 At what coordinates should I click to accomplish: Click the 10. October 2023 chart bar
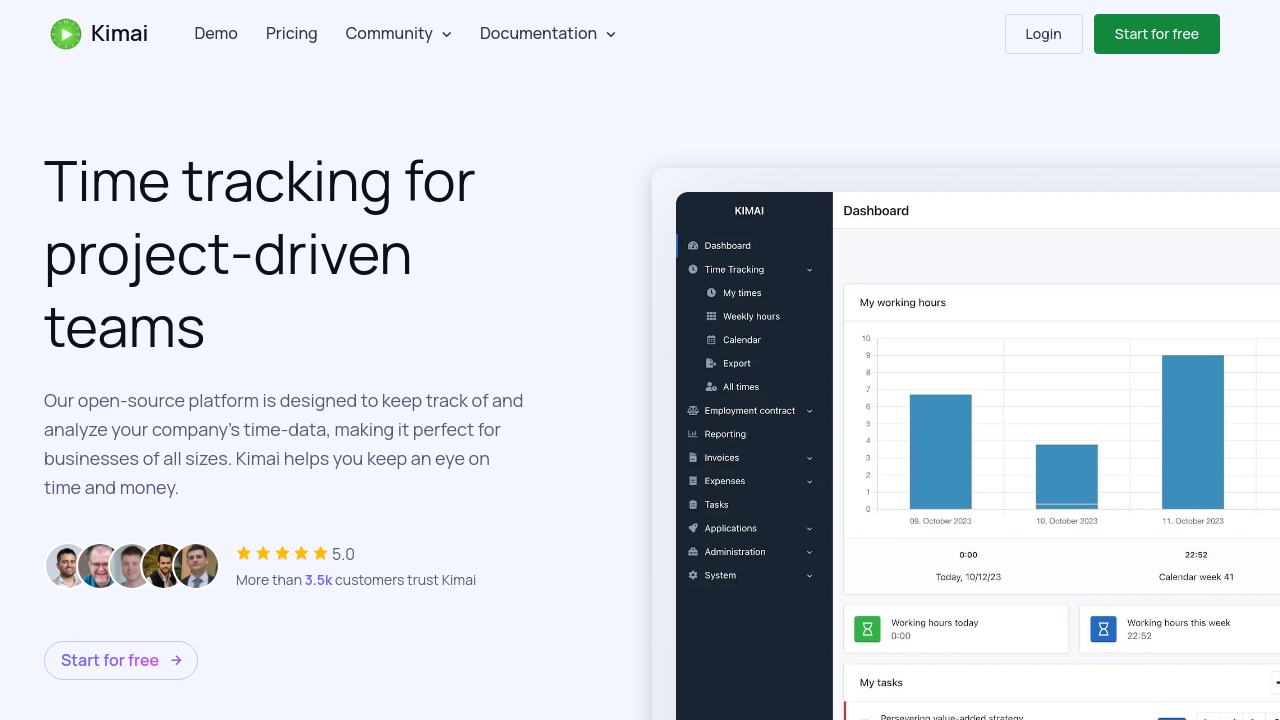pyautogui.click(x=1066, y=477)
